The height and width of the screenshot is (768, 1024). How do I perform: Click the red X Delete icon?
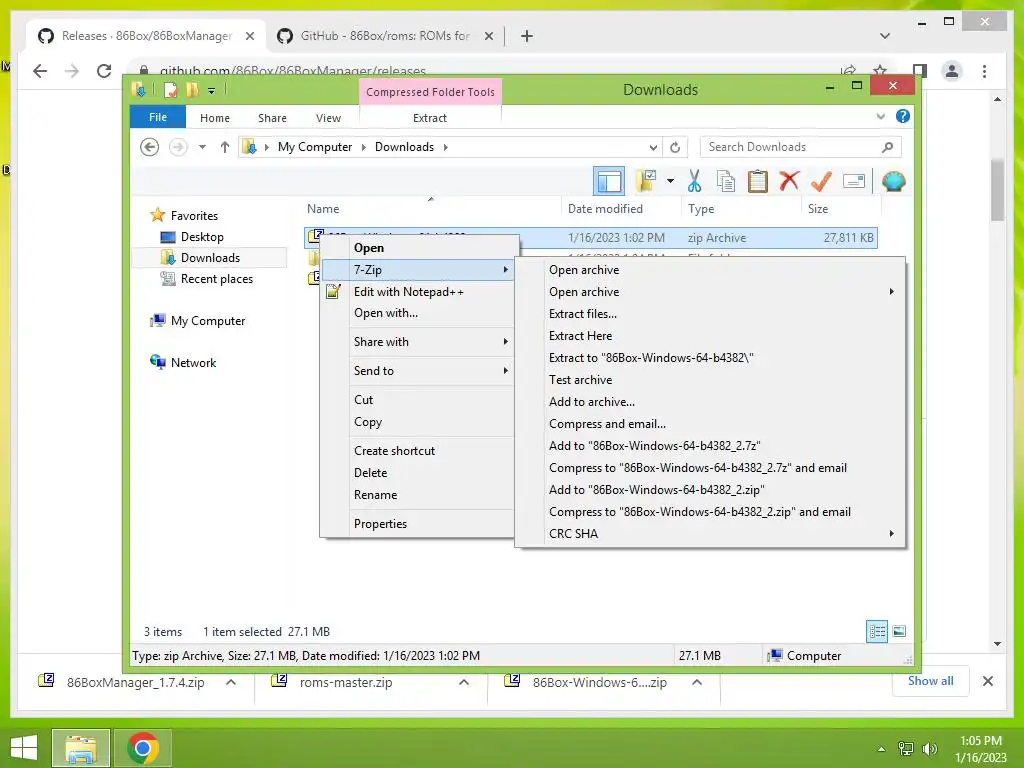(x=789, y=181)
